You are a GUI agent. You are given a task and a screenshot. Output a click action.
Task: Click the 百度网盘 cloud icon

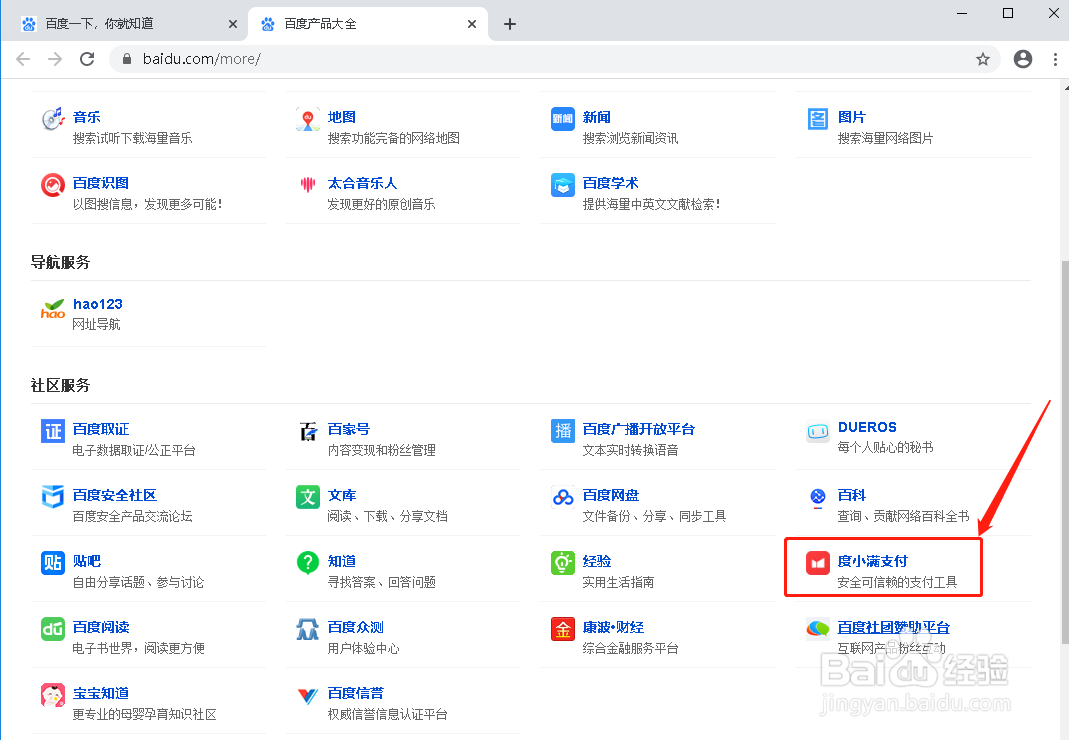562,497
